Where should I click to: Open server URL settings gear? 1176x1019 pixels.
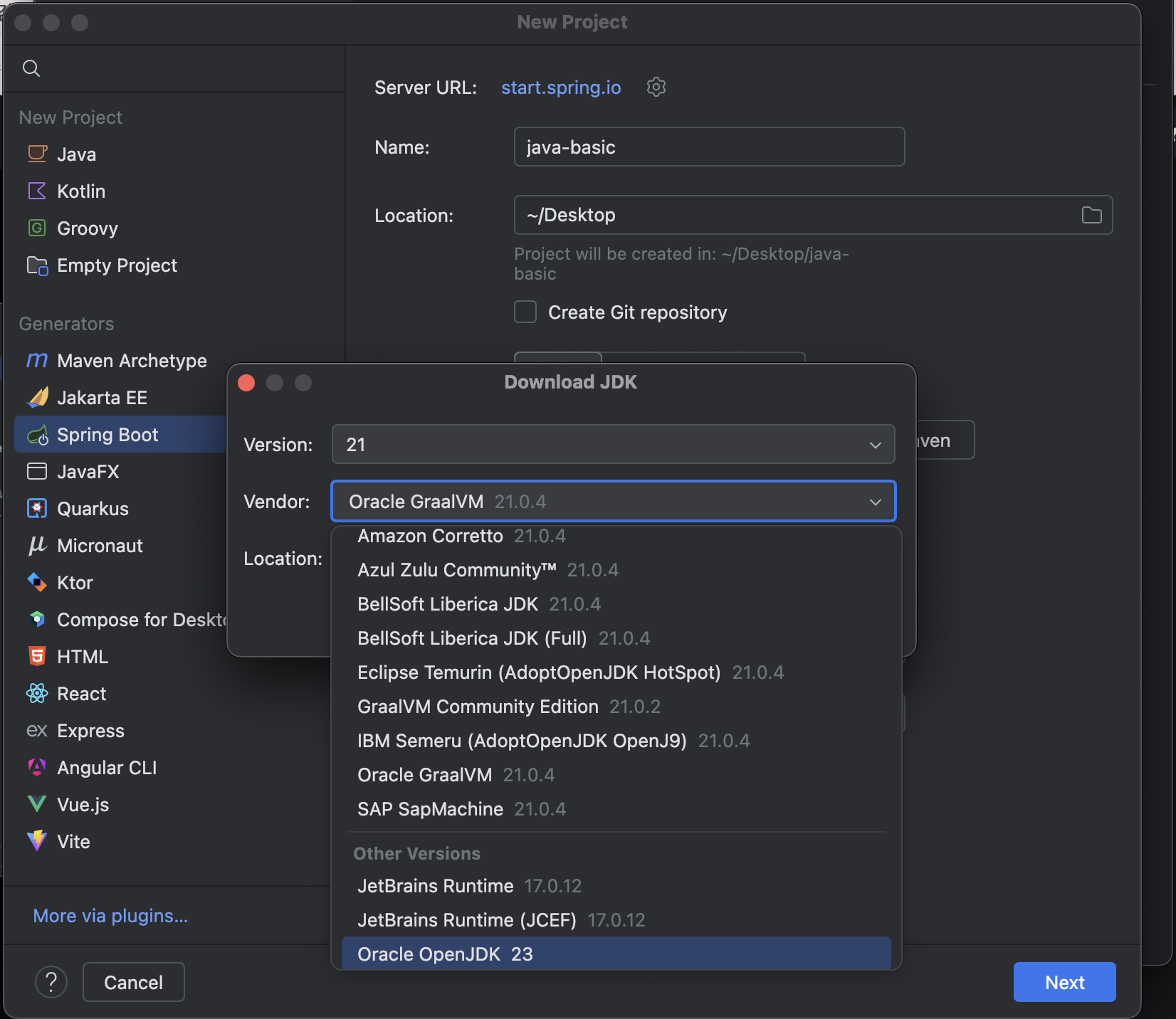tap(656, 87)
